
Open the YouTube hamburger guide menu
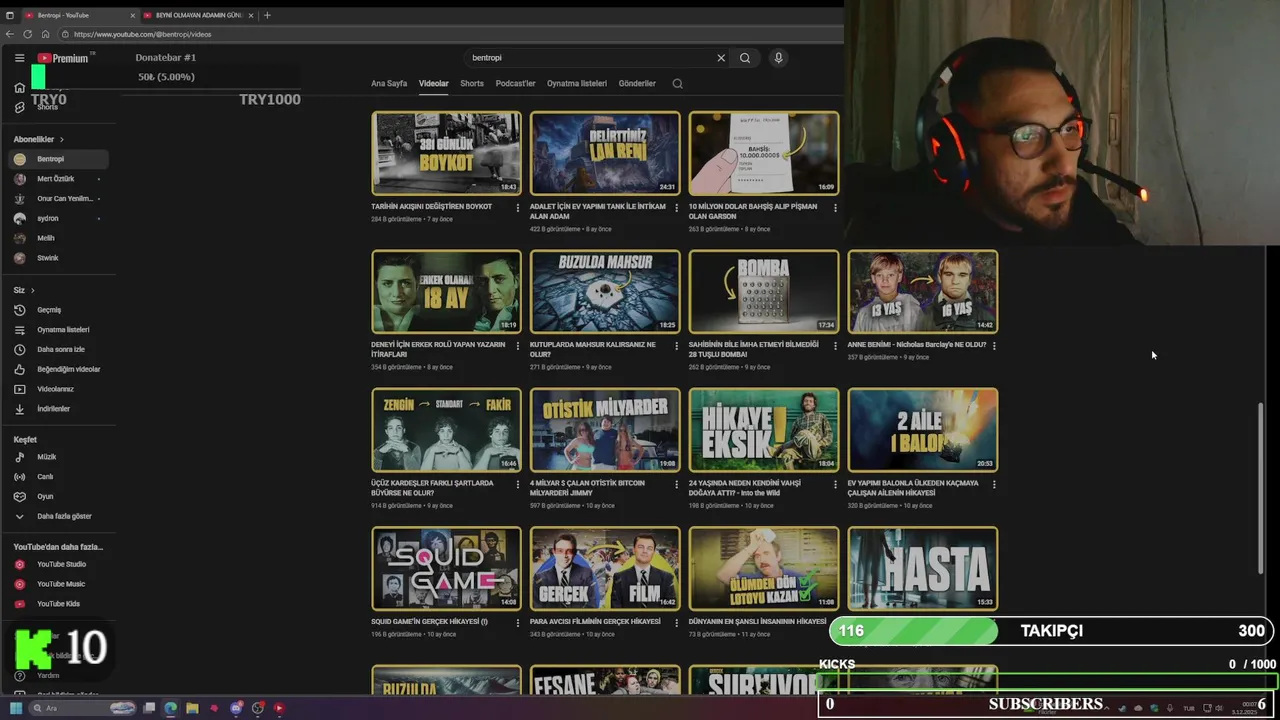(x=19, y=58)
